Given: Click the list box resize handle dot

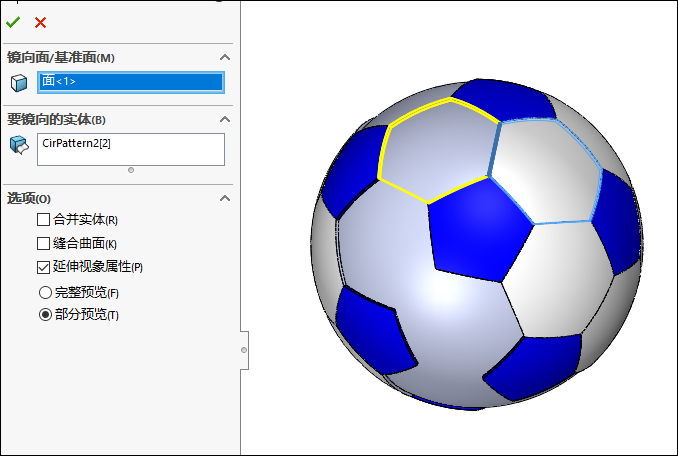Looking at the screenshot, I should (x=131, y=170).
